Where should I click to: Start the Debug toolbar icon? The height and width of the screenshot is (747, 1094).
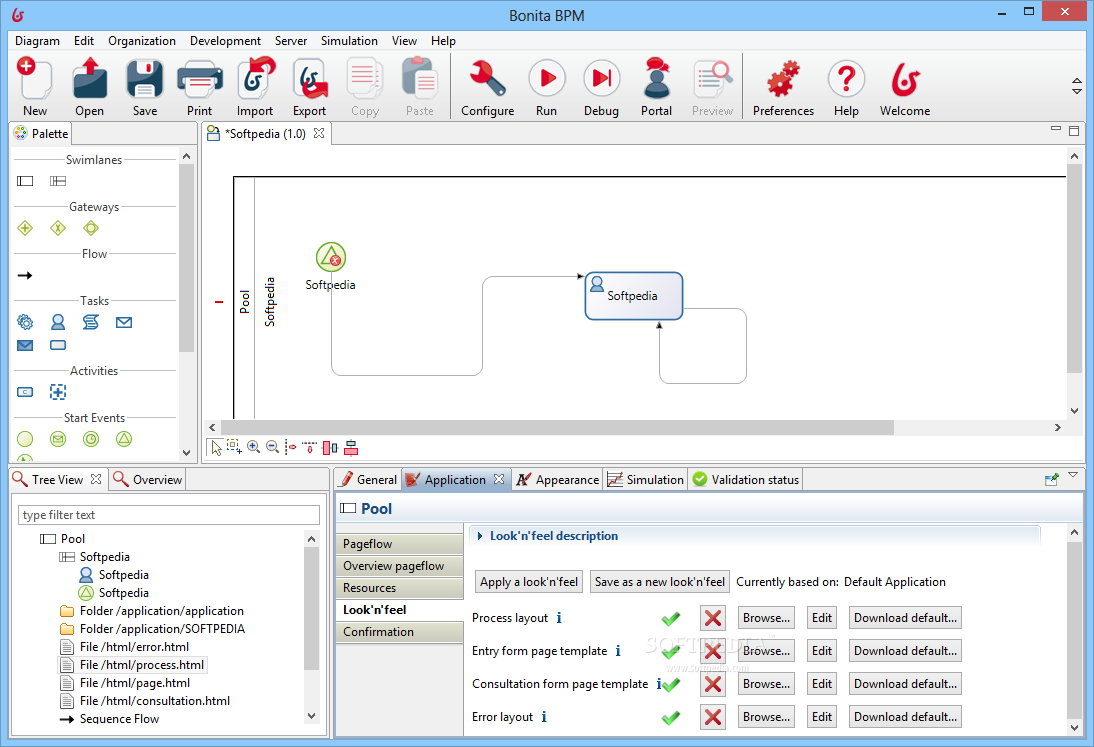[601, 78]
